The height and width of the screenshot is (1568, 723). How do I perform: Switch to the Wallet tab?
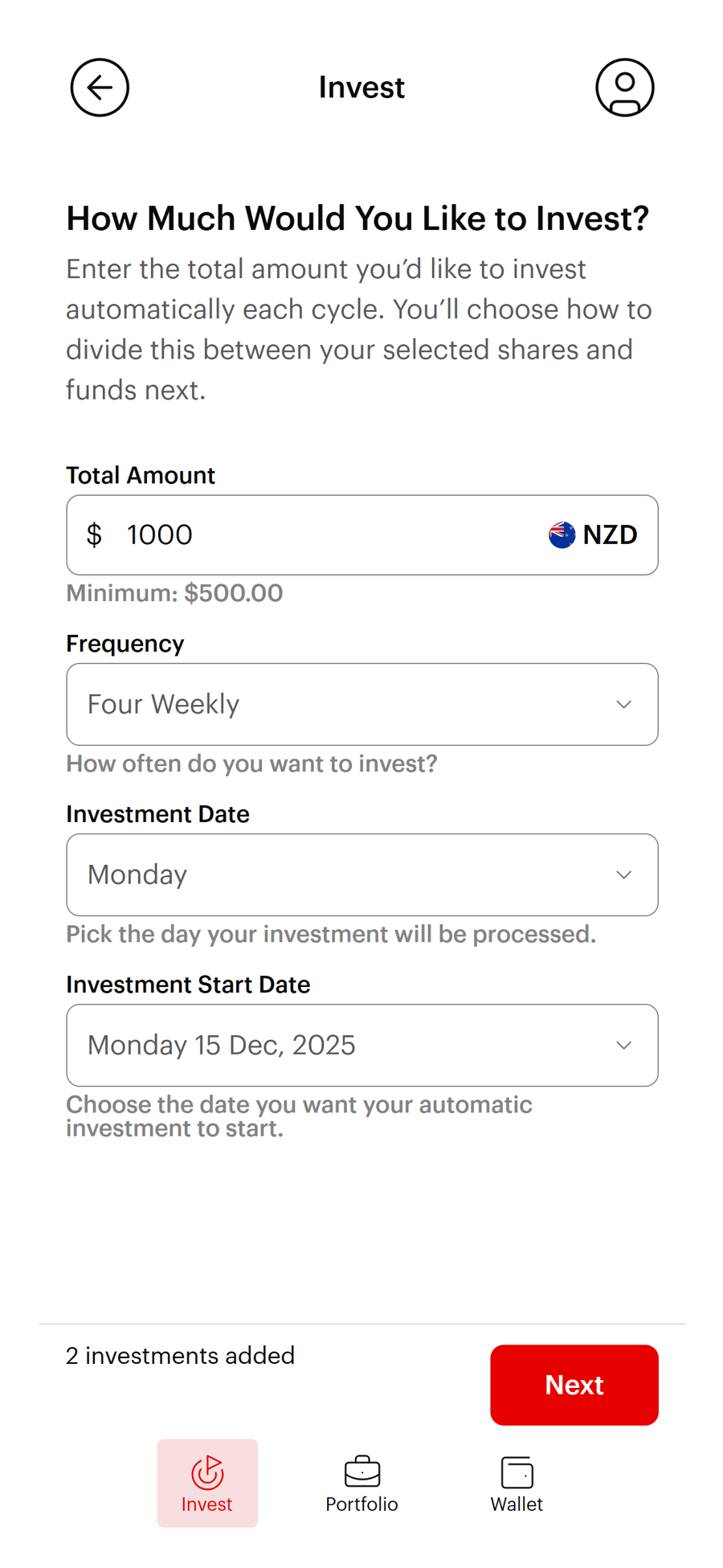(517, 1504)
